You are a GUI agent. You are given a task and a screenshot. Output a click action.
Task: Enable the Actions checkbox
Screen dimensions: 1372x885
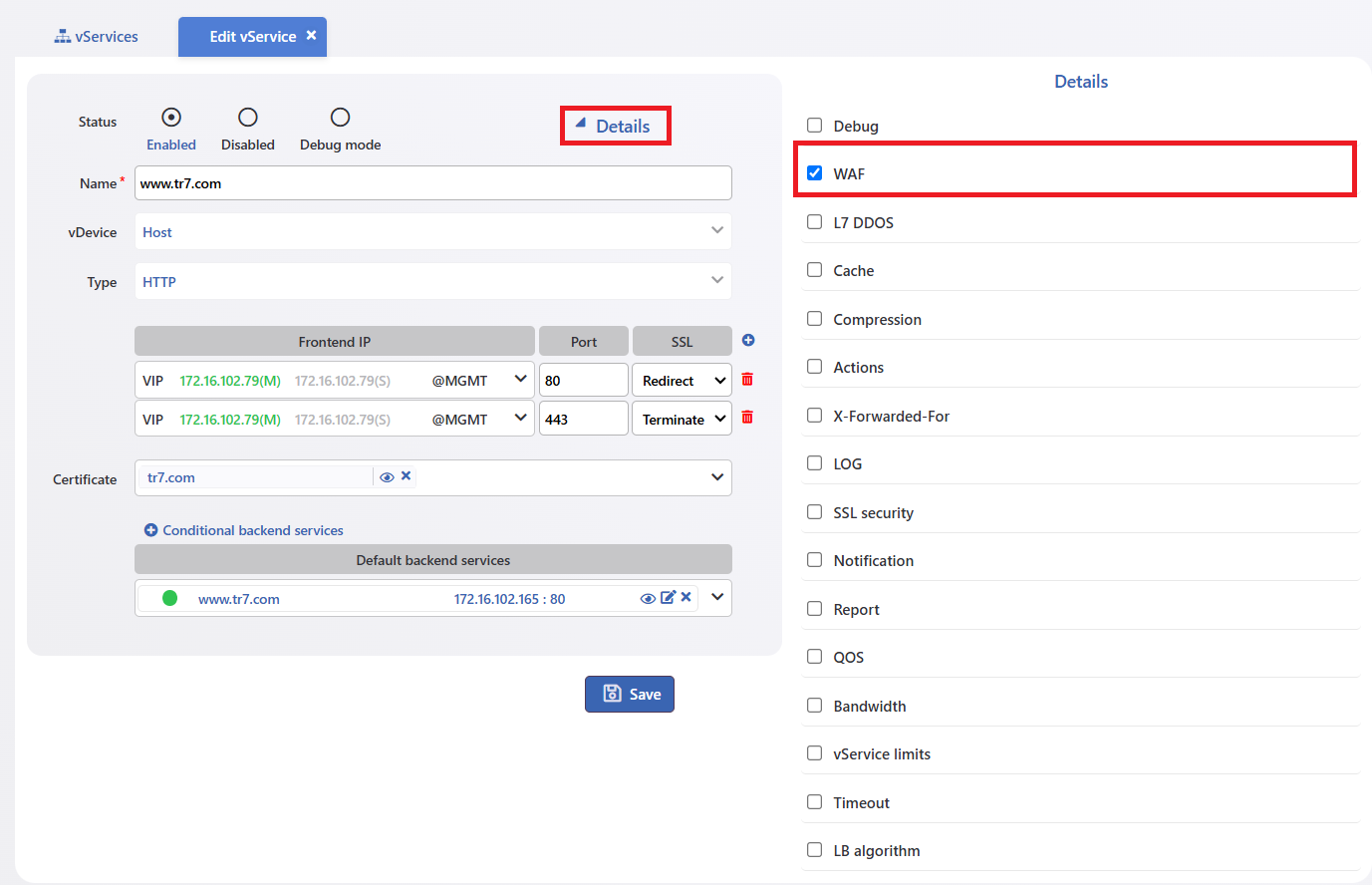point(814,367)
